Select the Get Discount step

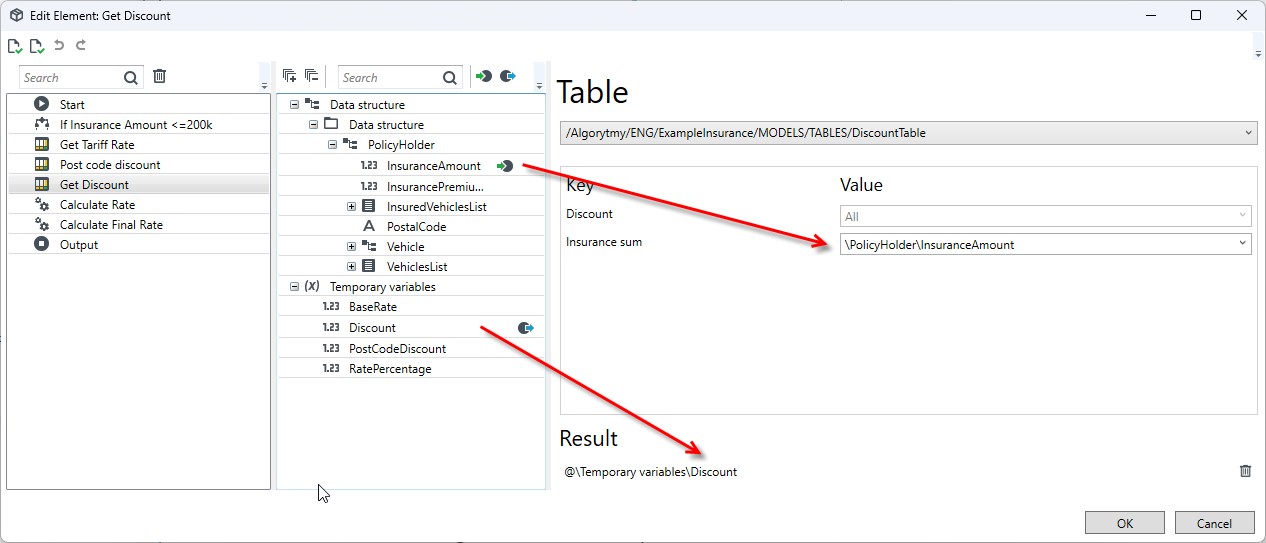click(x=138, y=184)
